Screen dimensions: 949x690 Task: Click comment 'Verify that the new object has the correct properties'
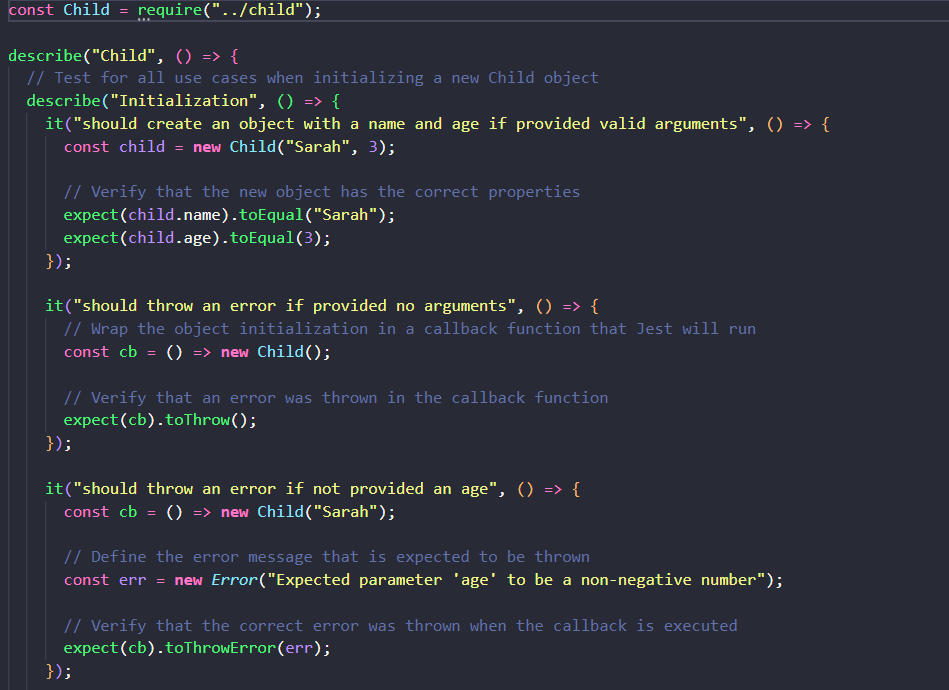pyautogui.click(x=321, y=192)
